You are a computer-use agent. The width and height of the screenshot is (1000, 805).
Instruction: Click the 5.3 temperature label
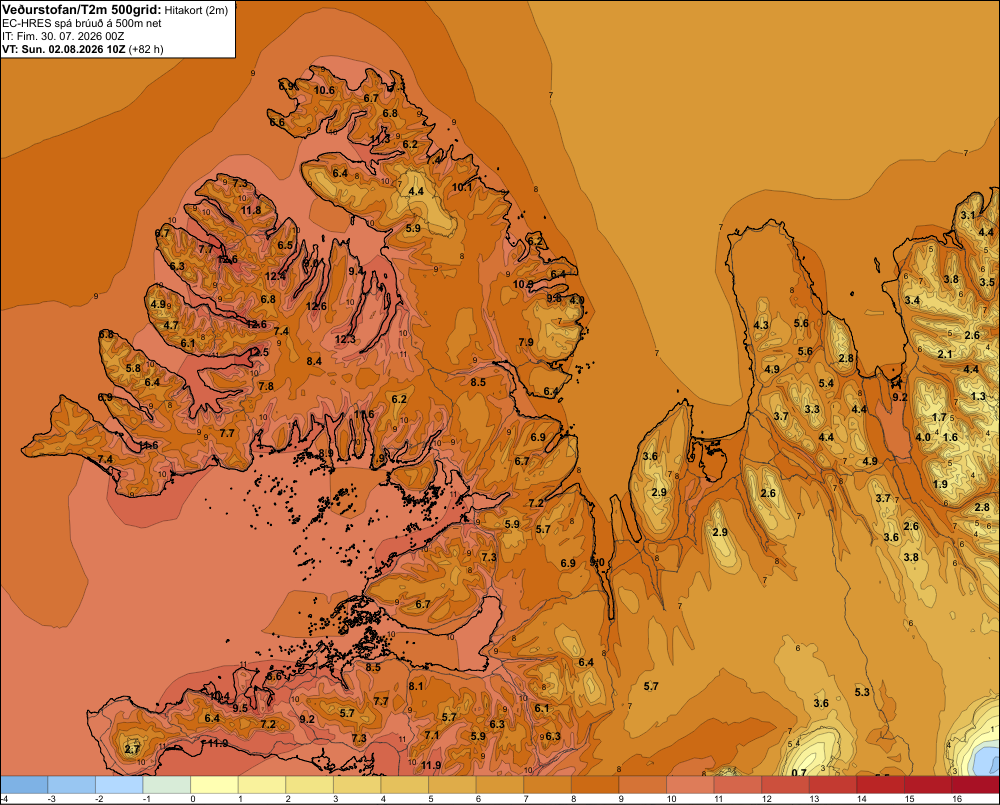pyautogui.click(x=862, y=692)
